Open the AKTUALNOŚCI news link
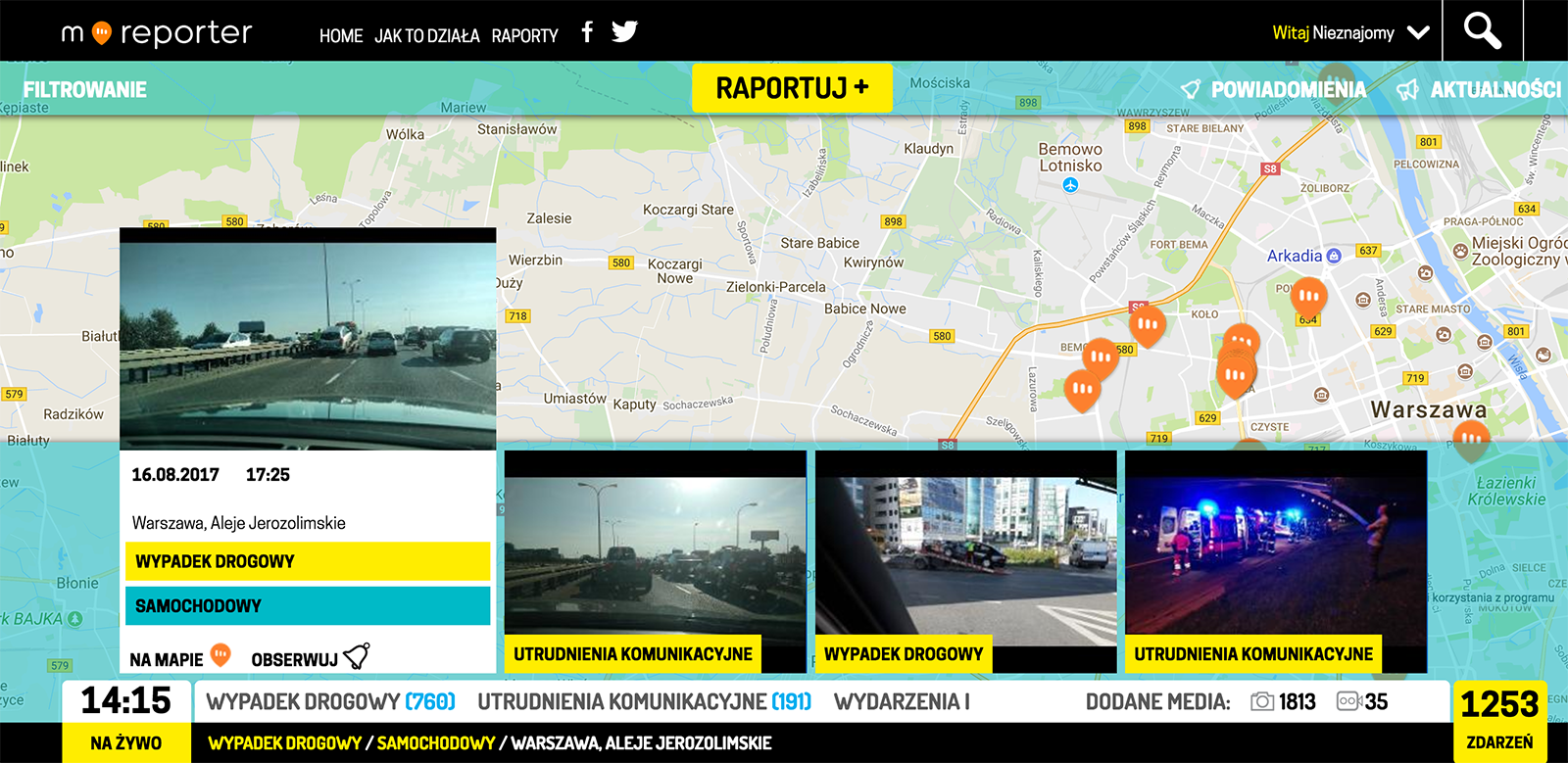 (1481, 90)
